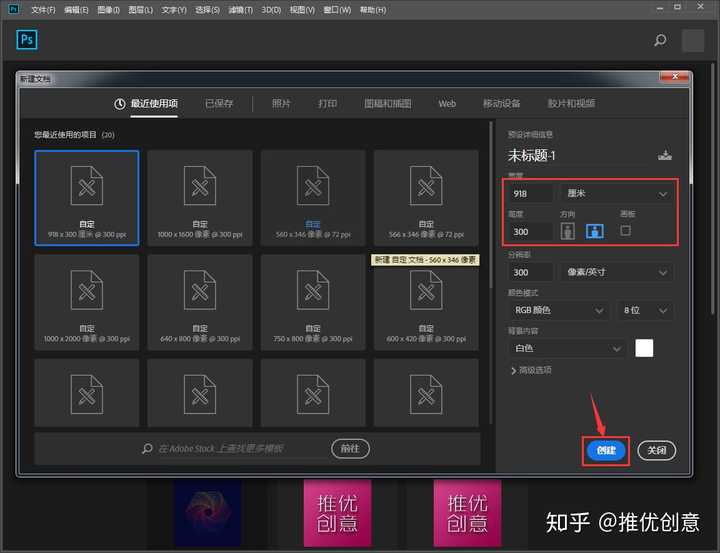
Task: Open the 帮助(H) menu
Action: pyautogui.click(x=373, y=10)
